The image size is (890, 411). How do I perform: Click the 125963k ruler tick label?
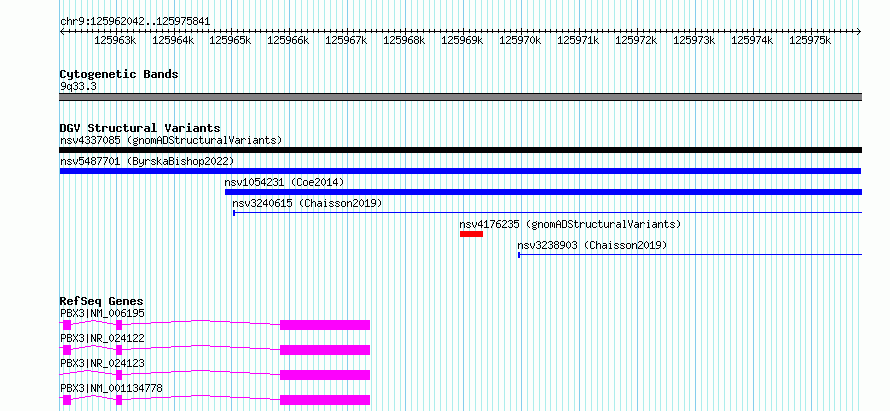116,40
